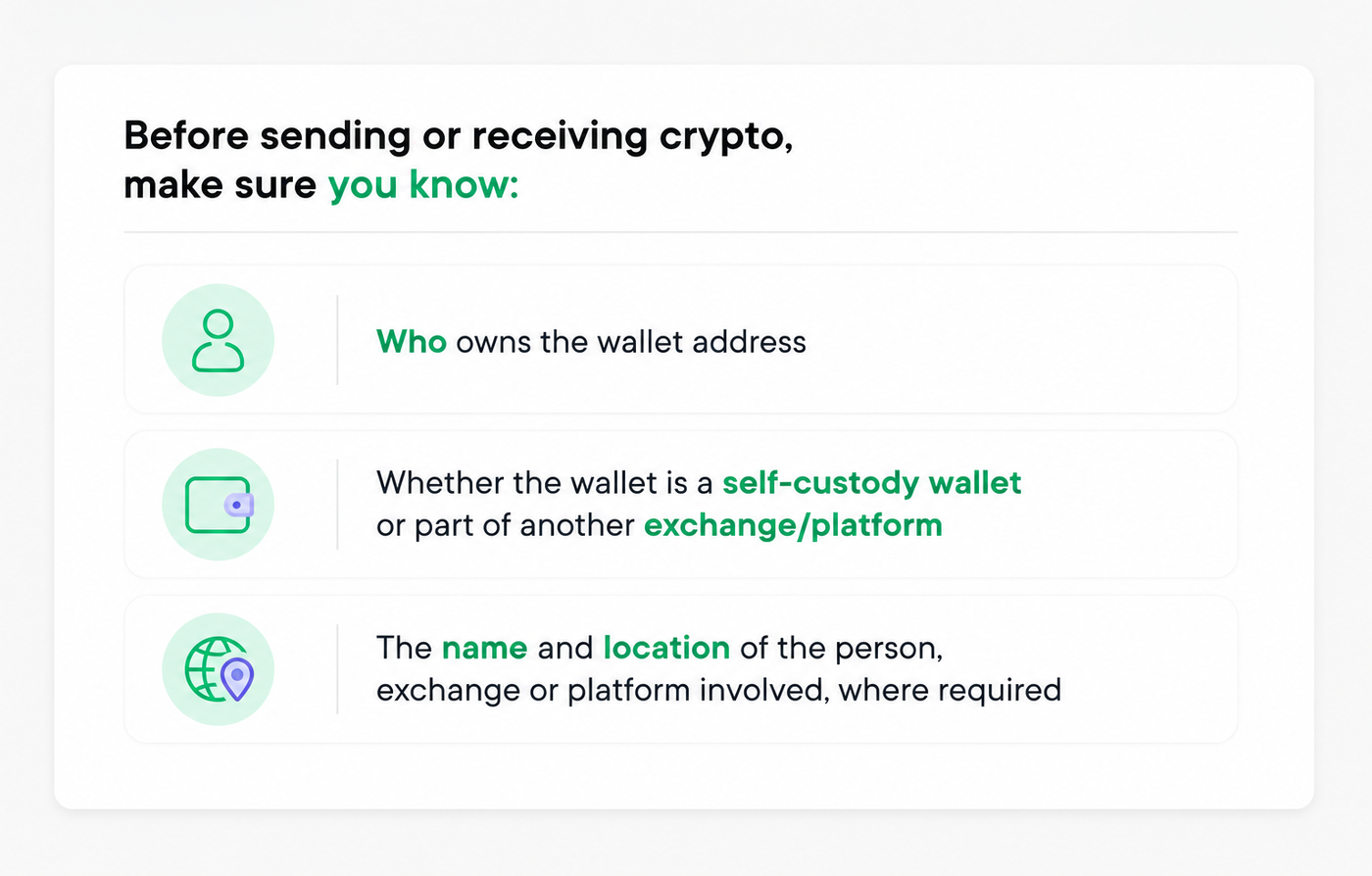Viewport: 1372px width, 876px height.
Task: Click the person silhouette icon
Action: tap(218, 340)
